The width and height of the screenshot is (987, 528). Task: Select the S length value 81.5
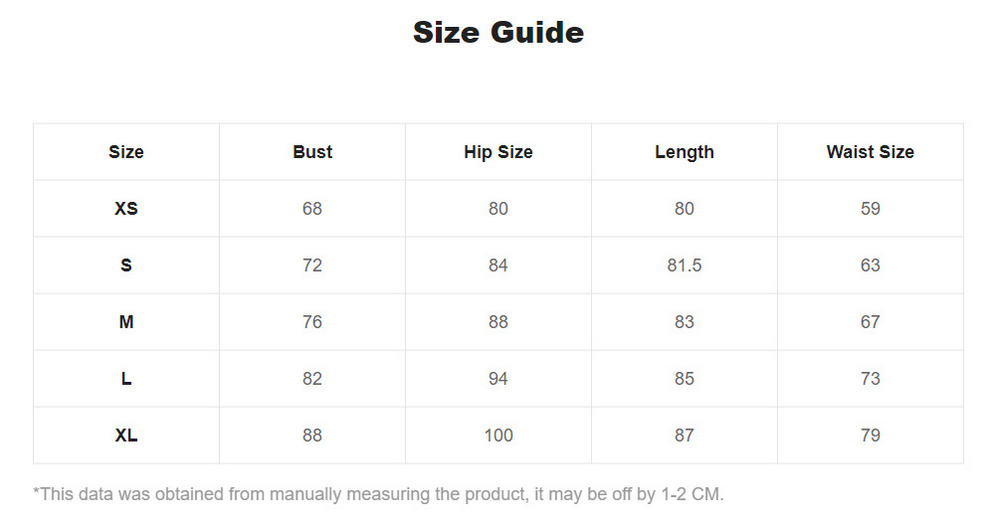tap(684, 265)
